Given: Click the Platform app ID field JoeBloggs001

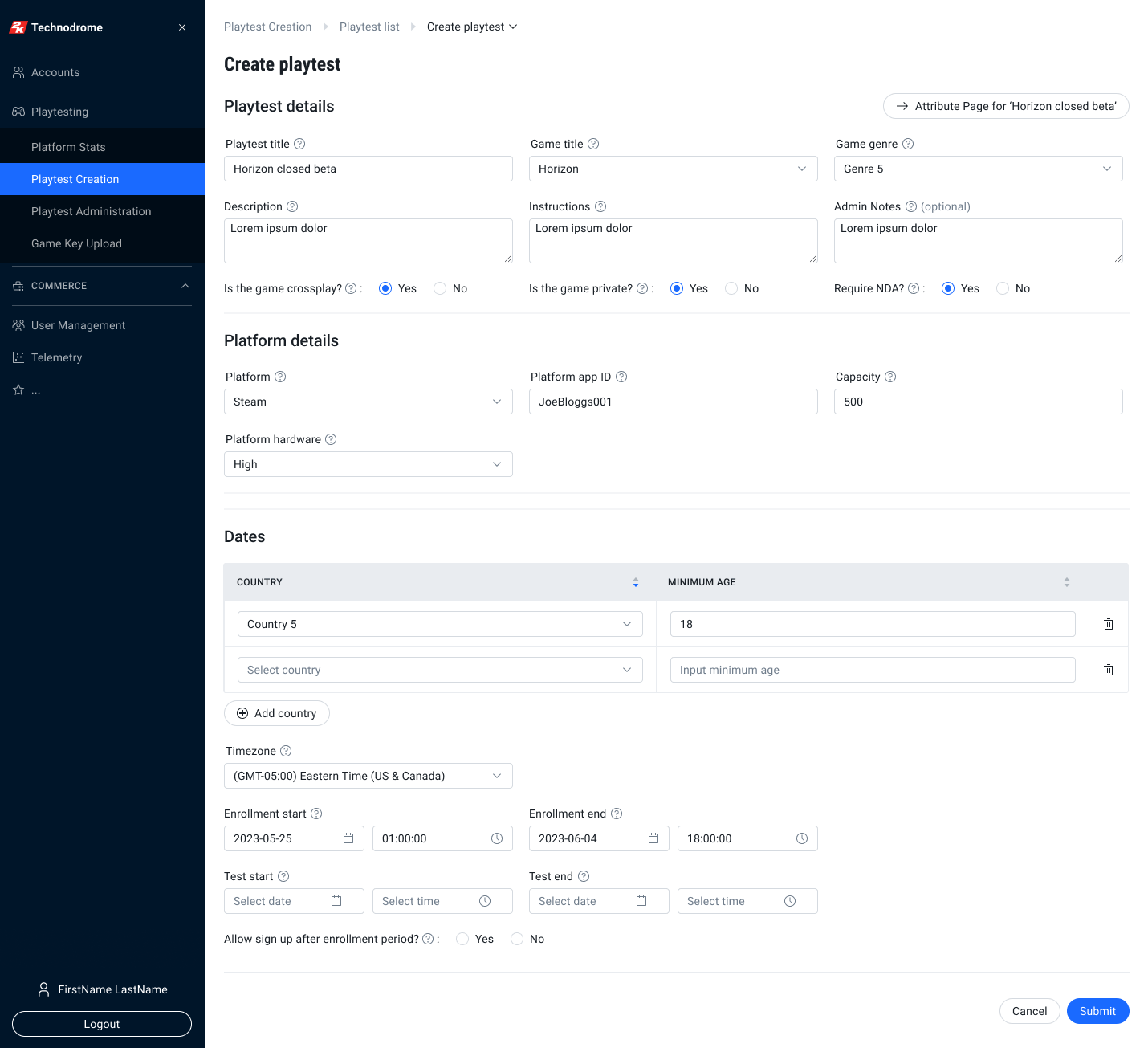Looking at the screenshot, I should (674, 402).
